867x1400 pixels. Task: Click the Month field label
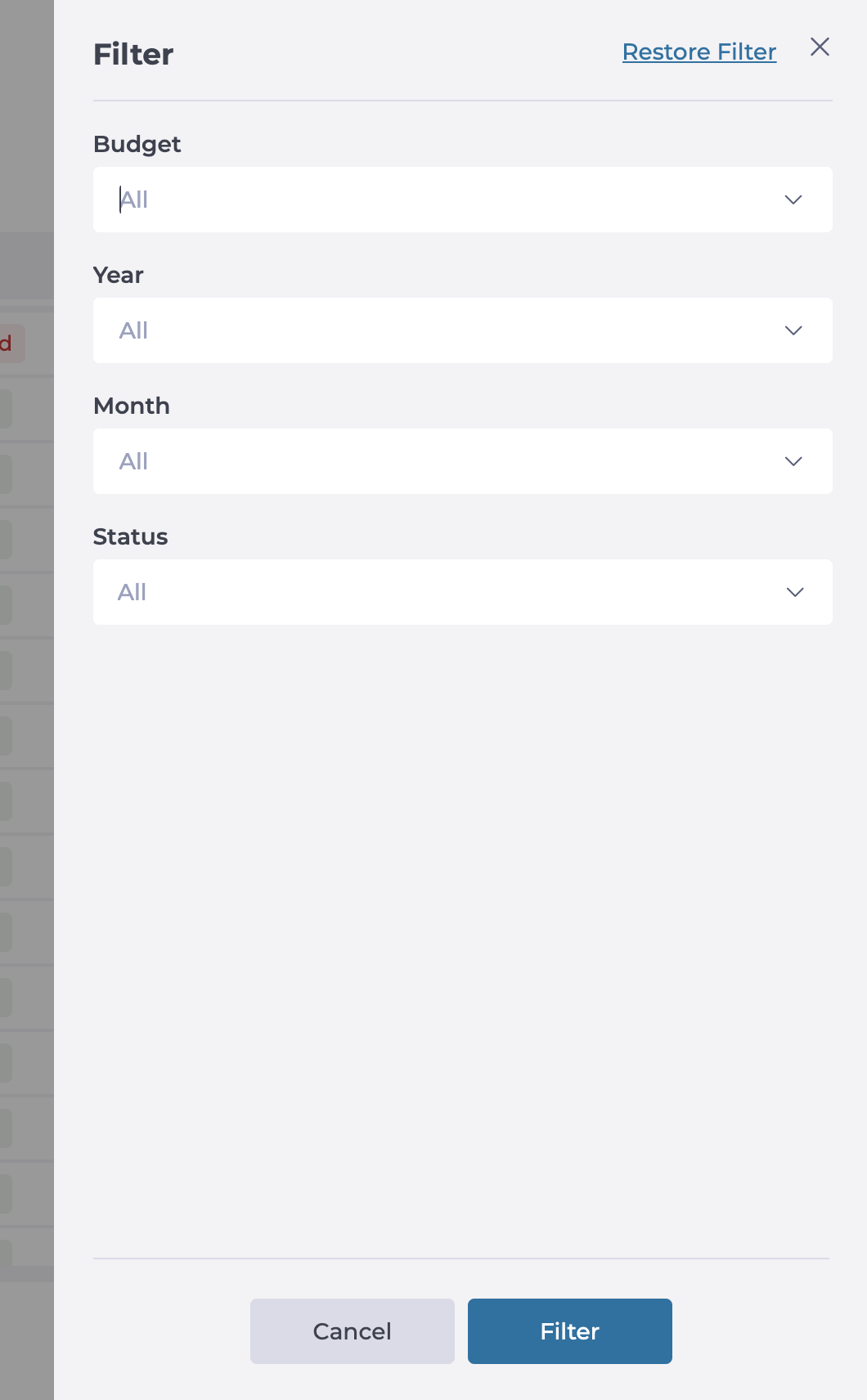tap(132, 406)
